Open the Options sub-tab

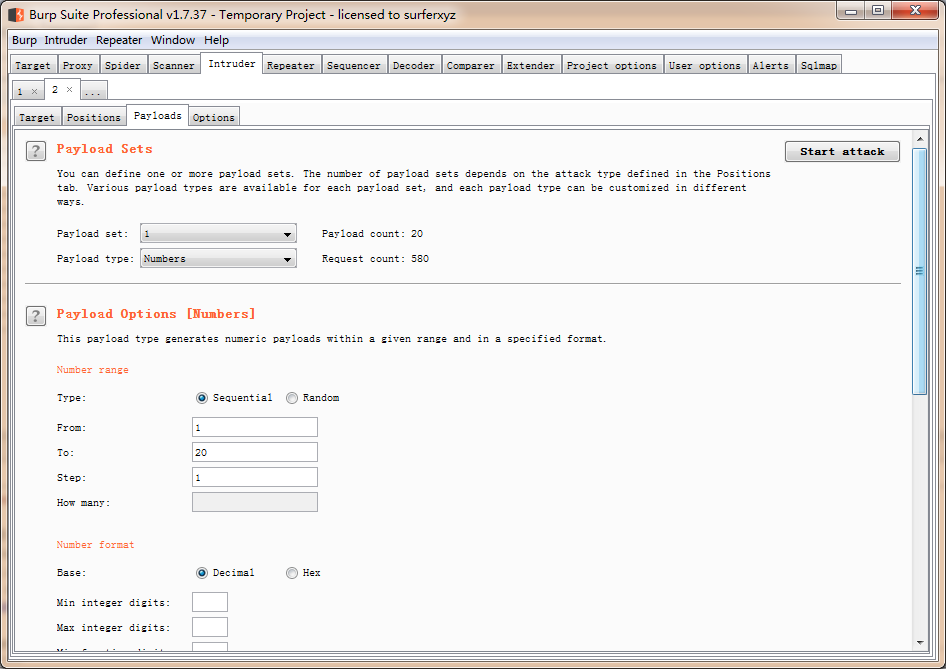(x=214, y=117)
